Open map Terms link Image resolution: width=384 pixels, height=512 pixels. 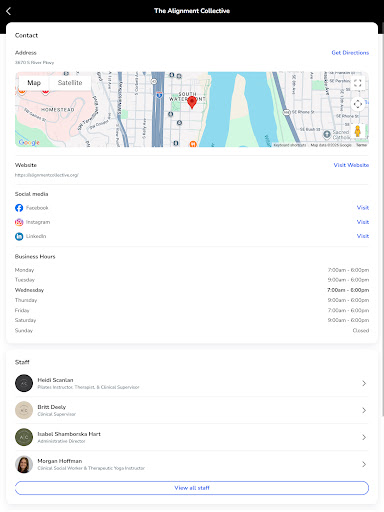coord(361,145)
